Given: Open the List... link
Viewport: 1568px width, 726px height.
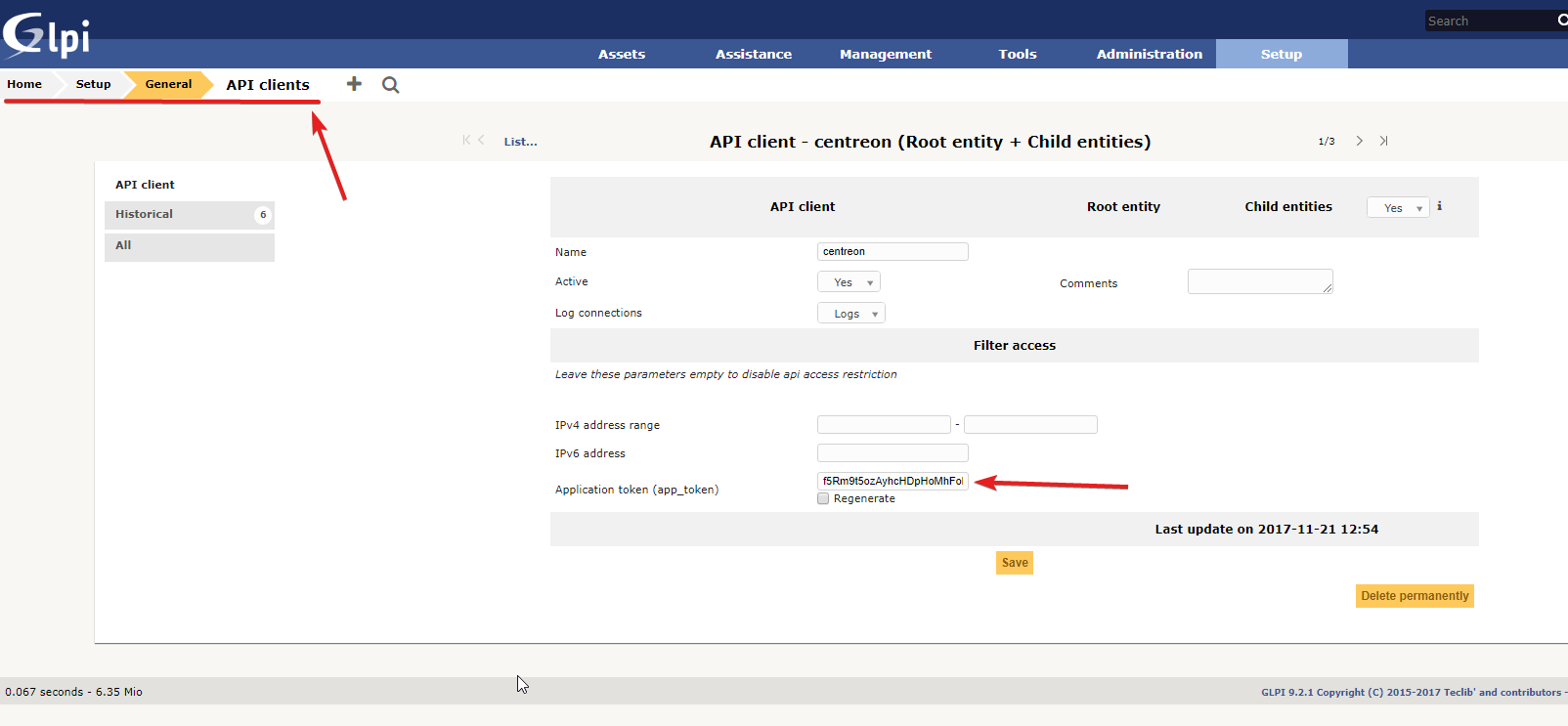Looking at the screenshot, I should point(520,142).
